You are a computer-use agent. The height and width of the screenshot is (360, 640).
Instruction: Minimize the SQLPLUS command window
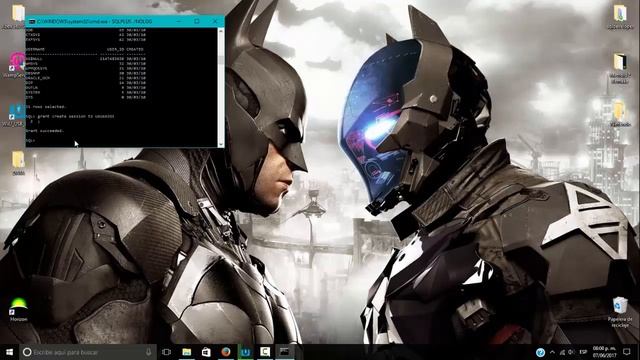(179, 21)
